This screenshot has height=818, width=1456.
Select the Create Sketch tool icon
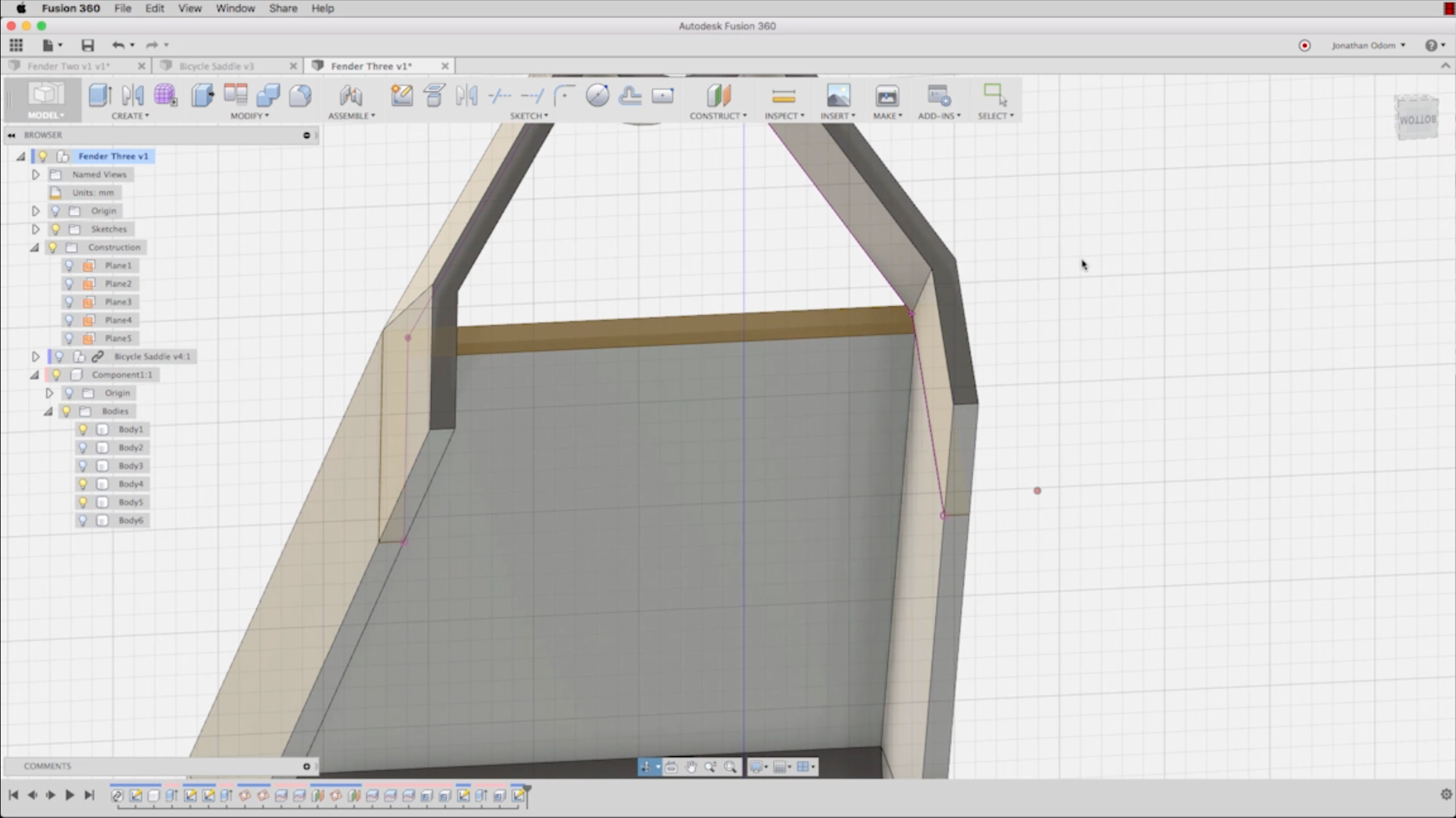click(x=401, y=95)
